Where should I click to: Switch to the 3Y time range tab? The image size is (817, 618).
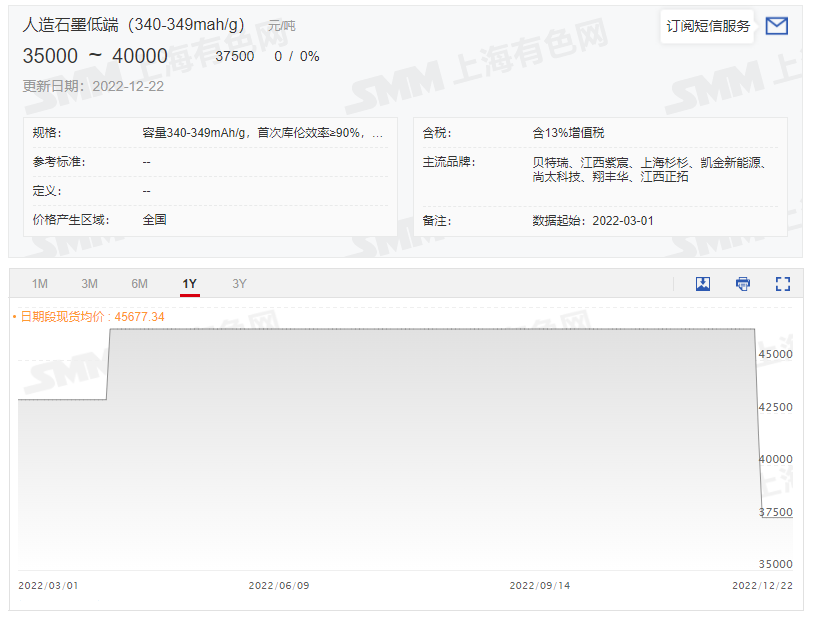click(x=239, y=283)
